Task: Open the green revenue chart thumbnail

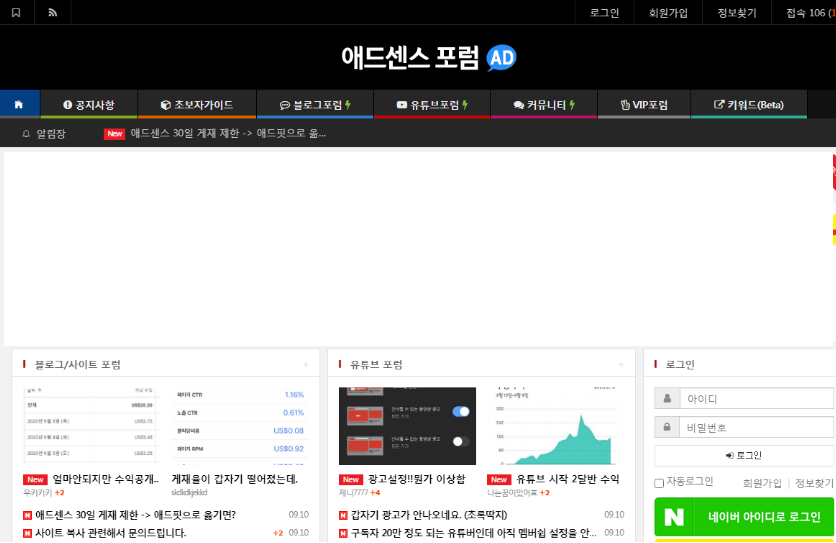Action: (556, 426)
